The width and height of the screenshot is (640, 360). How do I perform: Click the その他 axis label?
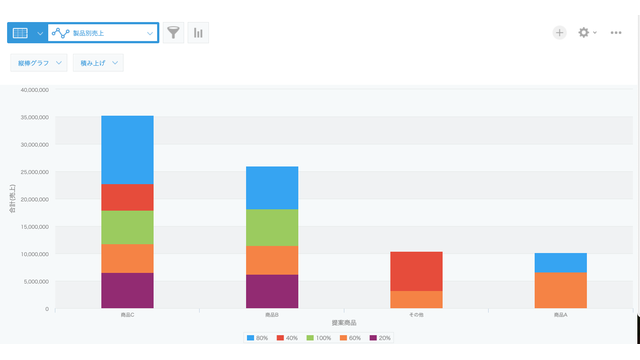(x=416, y=315)
